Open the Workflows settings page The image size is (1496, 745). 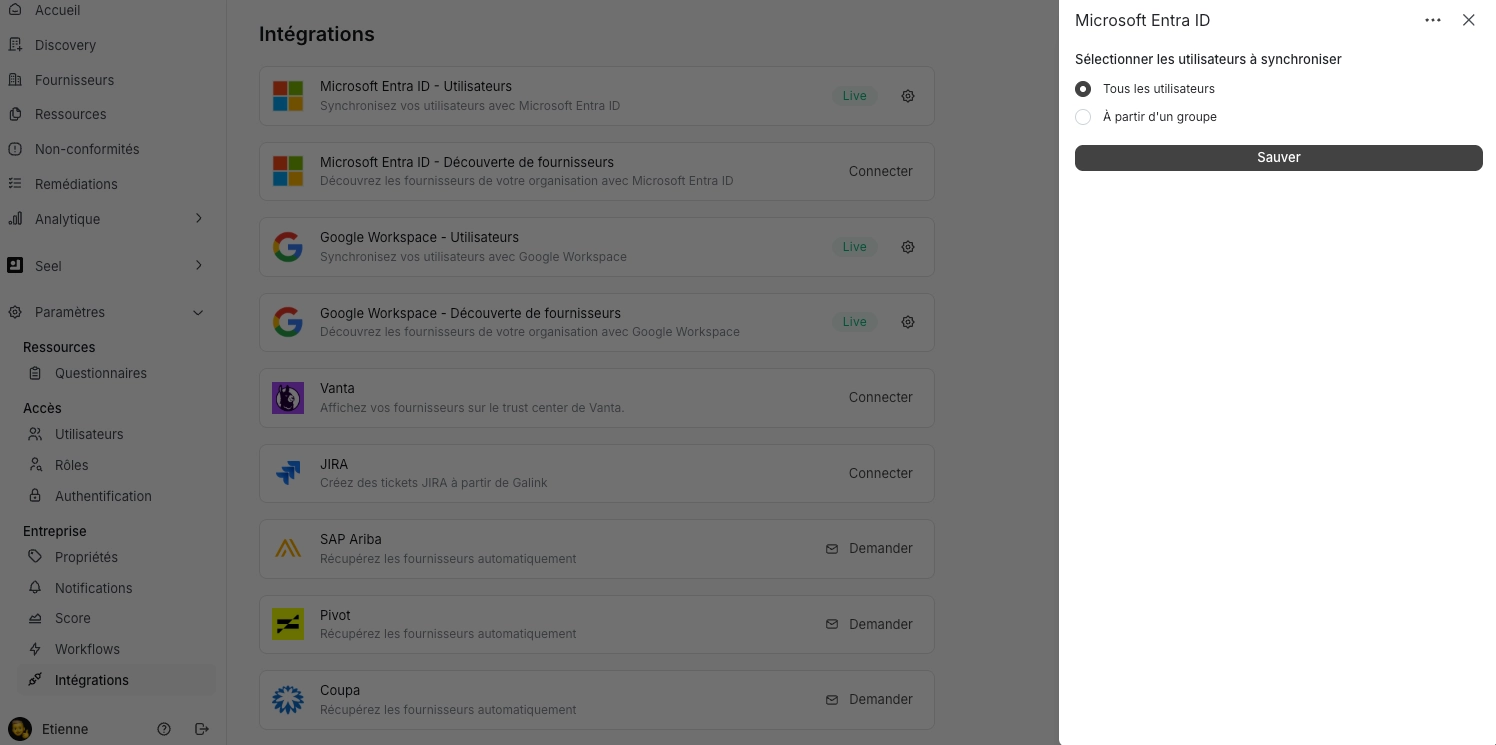pyautogui.click(x=87, y=649)
